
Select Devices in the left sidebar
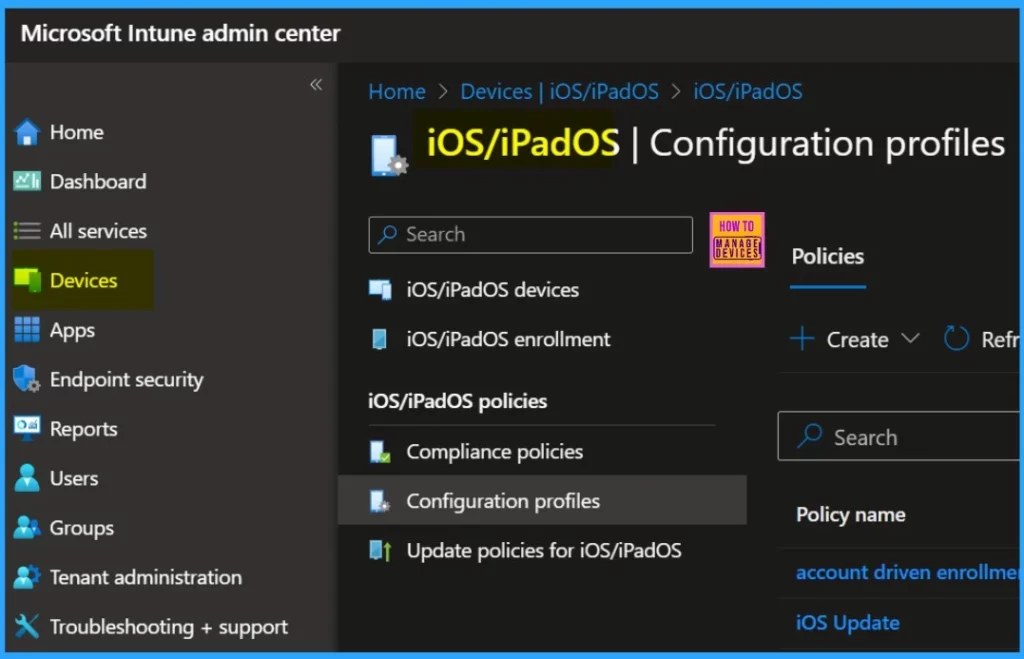[x=84, y=281]
